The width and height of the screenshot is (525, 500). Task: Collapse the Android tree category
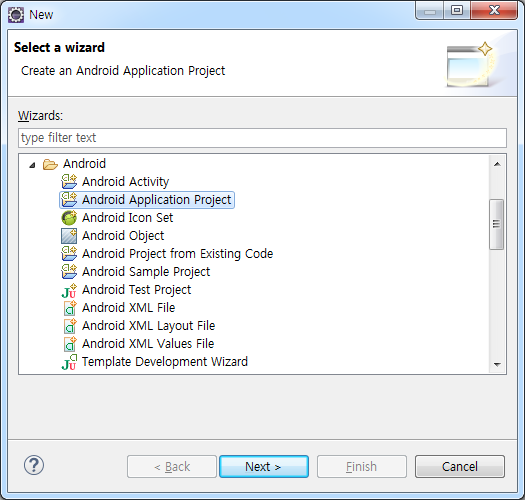point(32,165)
